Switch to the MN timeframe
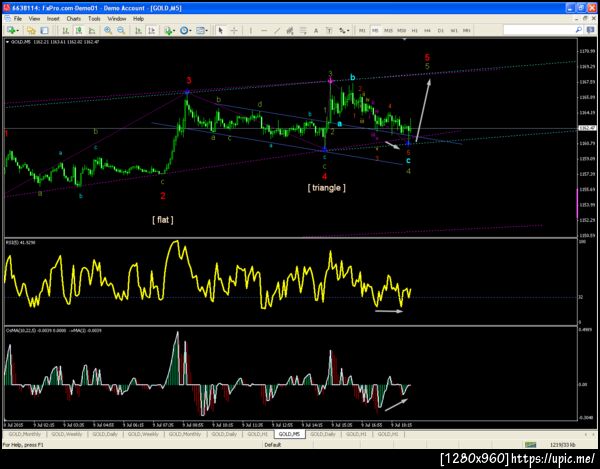 [x=466, y=31]
